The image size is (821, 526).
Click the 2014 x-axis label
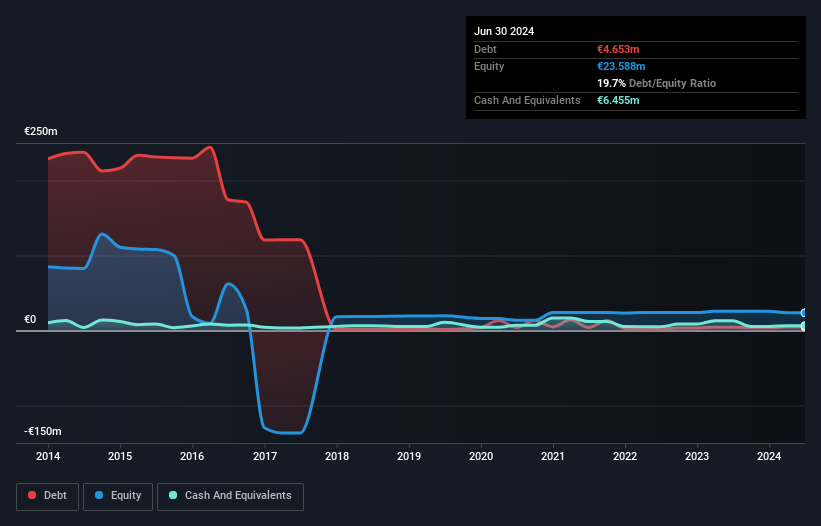coord(48,456)
